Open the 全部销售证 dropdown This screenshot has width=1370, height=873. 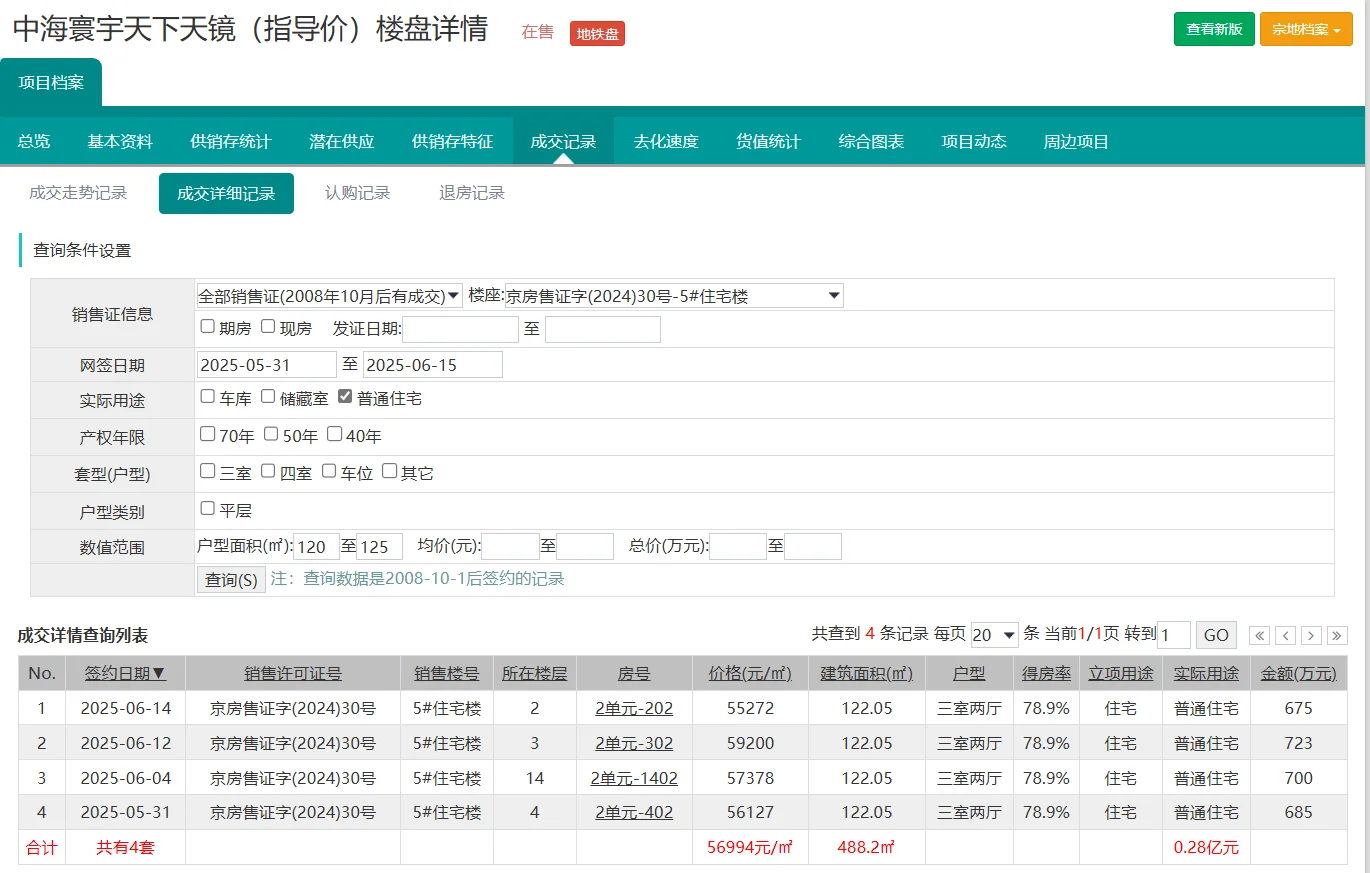point(329,296)
